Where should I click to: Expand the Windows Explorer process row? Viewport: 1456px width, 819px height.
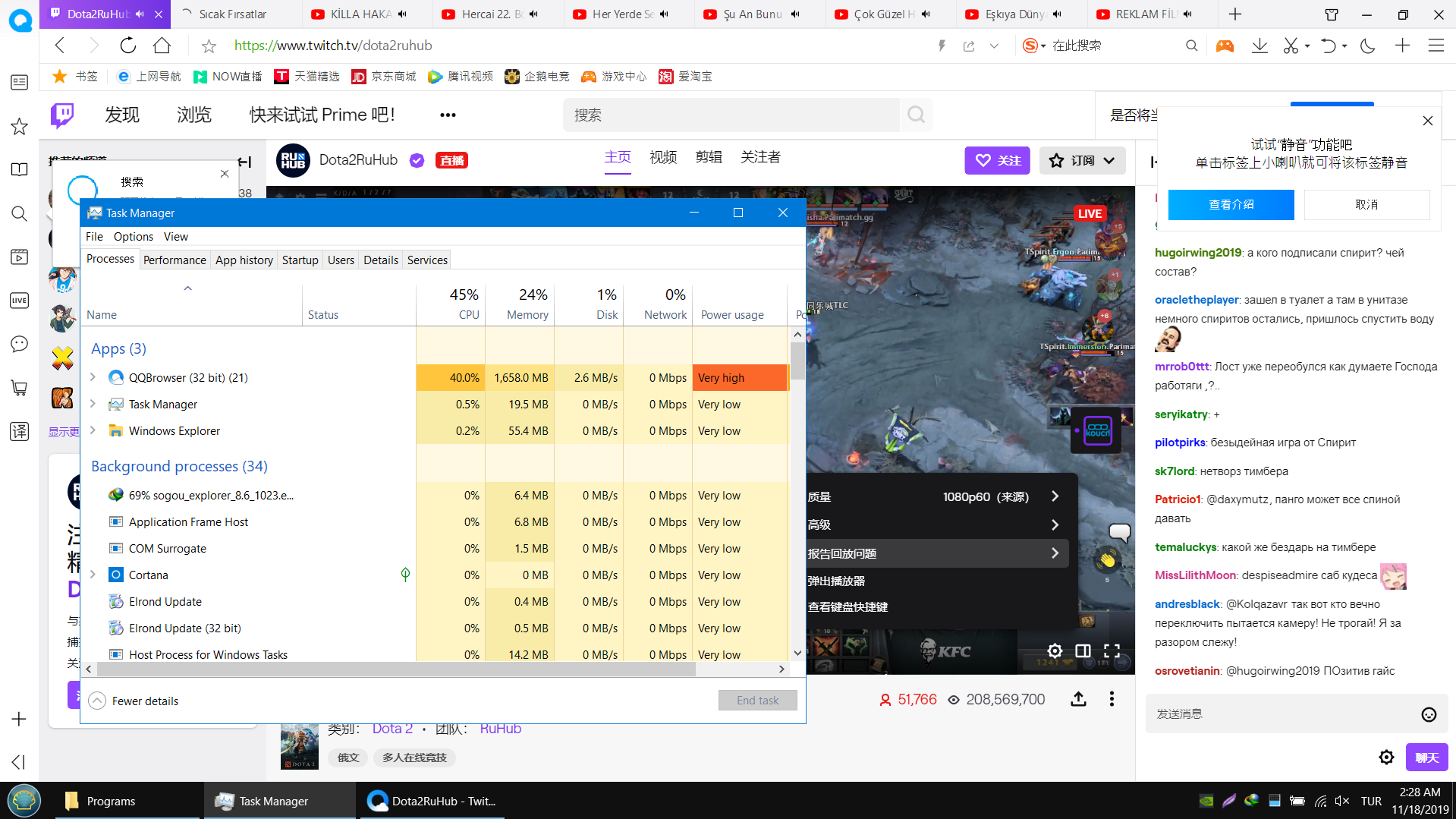pos(93,430)
